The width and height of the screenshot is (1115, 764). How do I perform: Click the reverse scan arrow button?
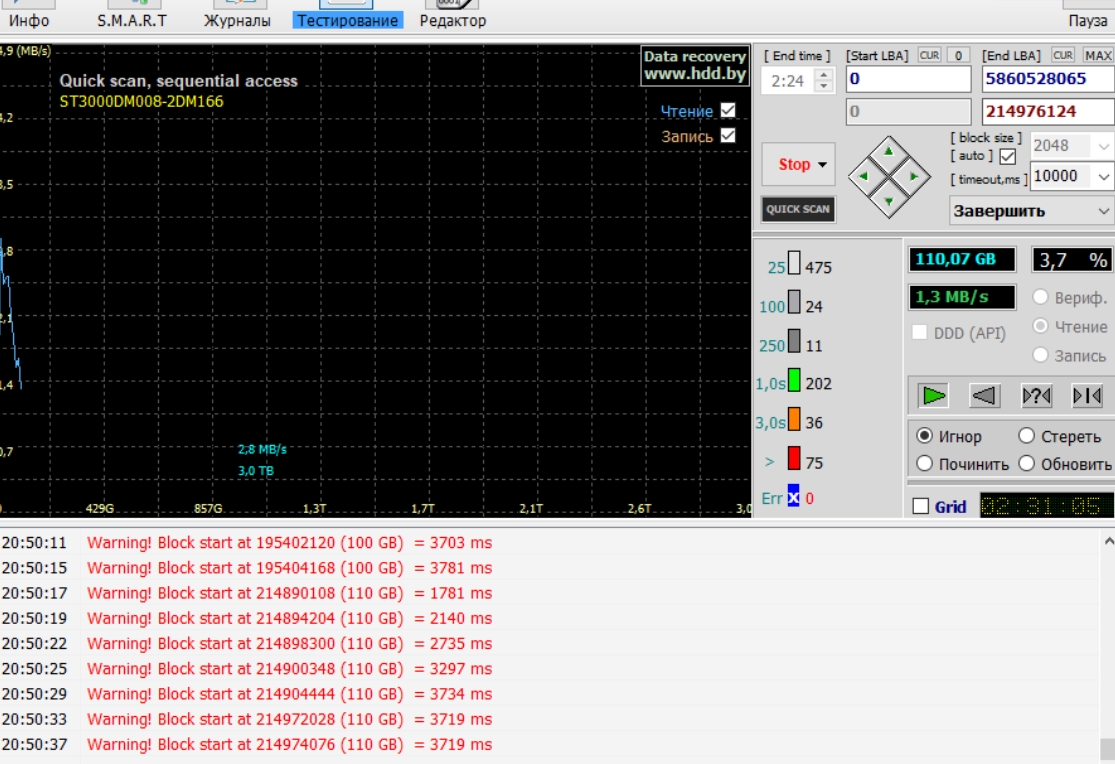point(985,396)
